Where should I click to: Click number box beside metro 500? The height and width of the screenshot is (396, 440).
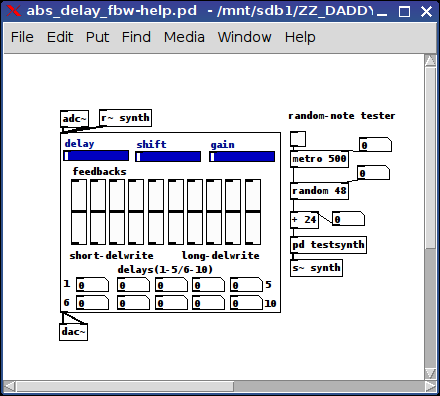coord(375,145)
